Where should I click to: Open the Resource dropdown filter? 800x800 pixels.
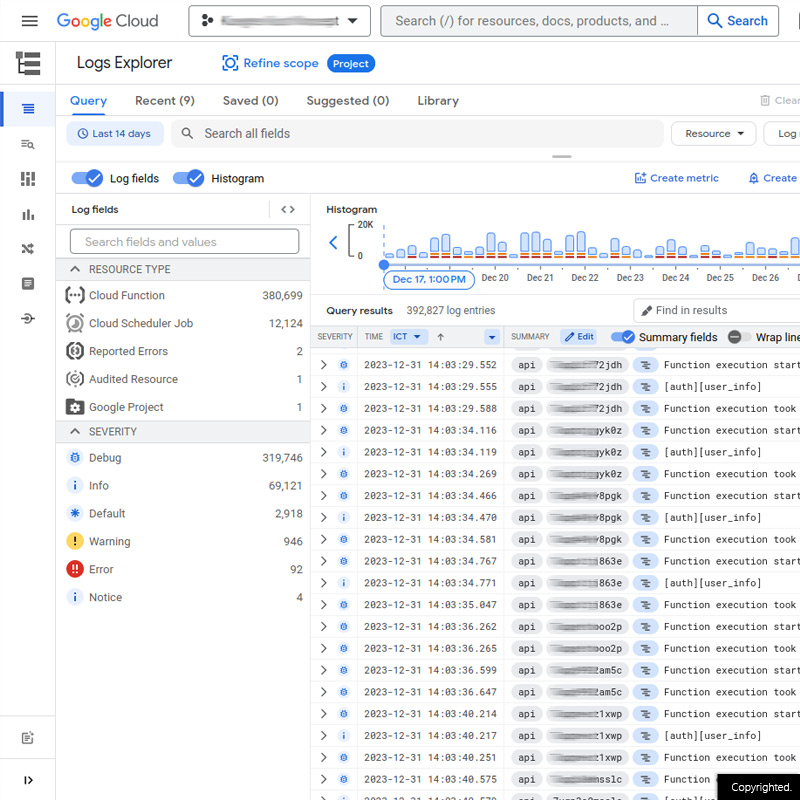tap(714, 134)
